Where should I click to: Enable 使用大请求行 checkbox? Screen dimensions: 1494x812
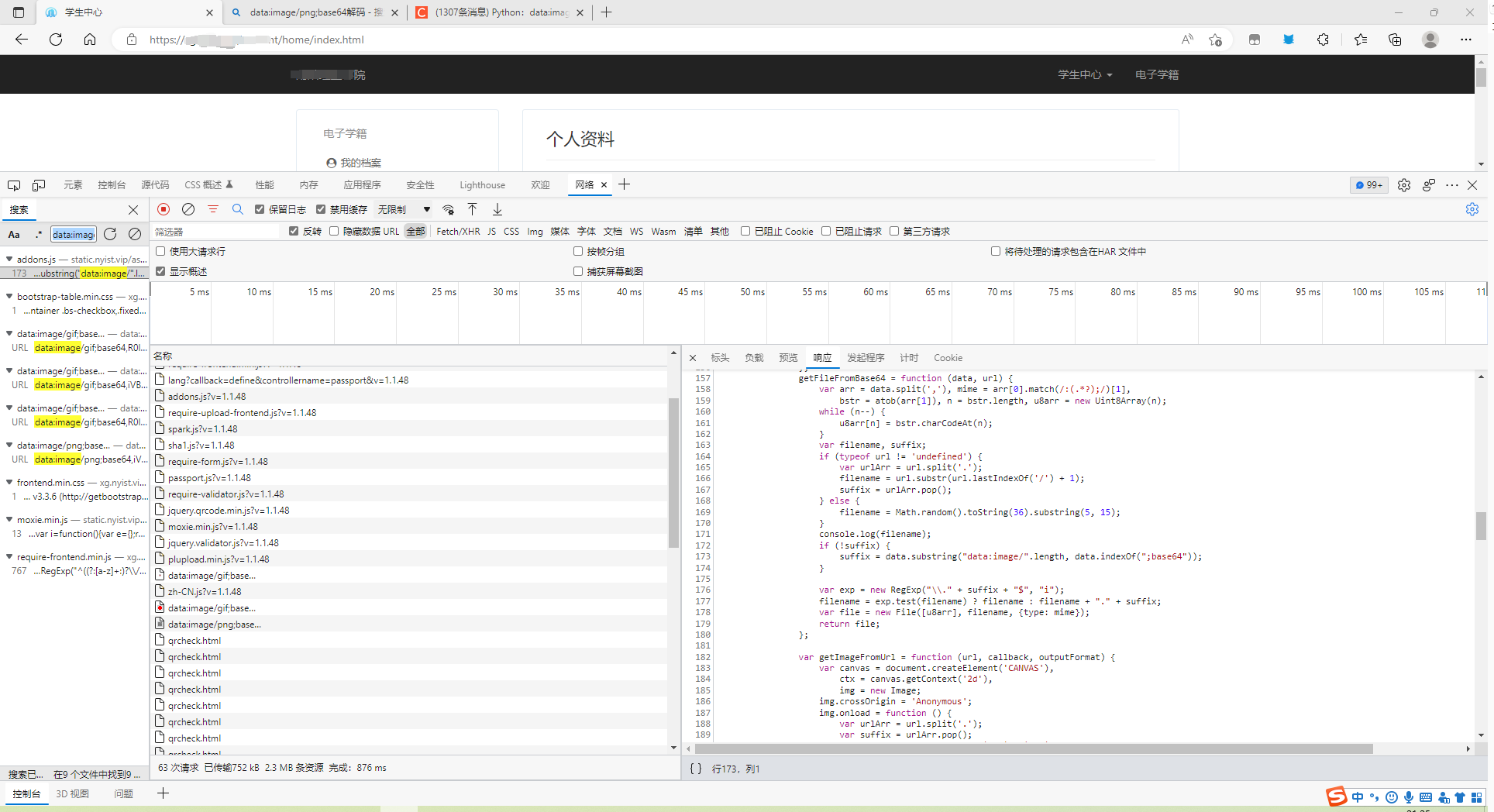(x=160, y=251)
